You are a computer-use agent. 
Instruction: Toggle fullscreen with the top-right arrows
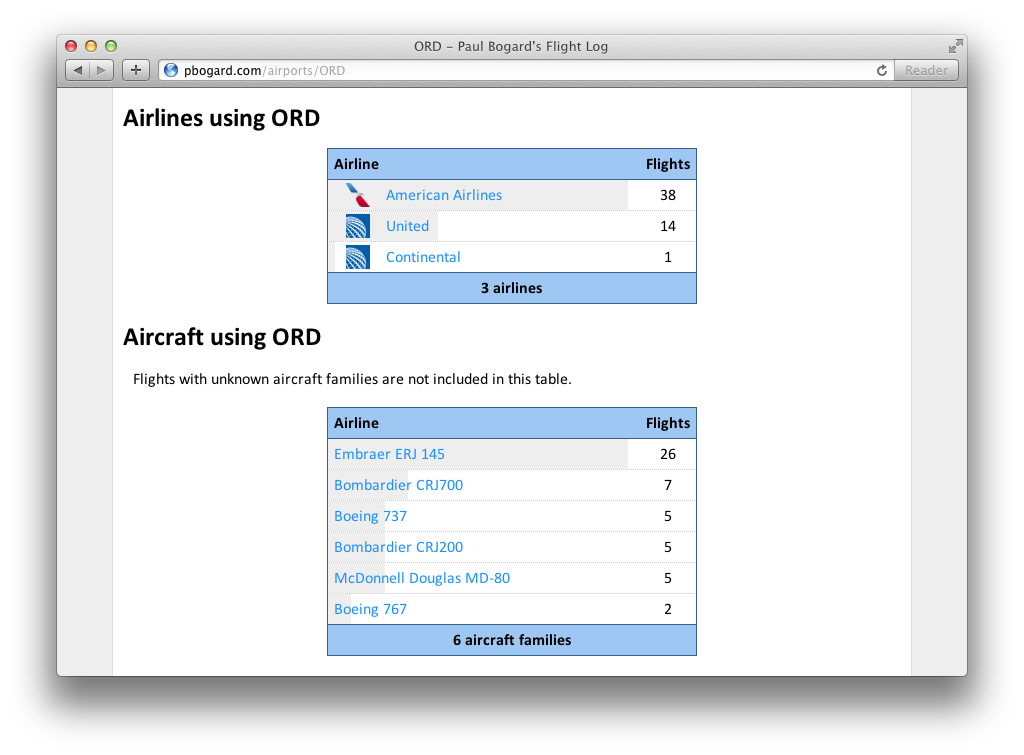pos(955,46)
